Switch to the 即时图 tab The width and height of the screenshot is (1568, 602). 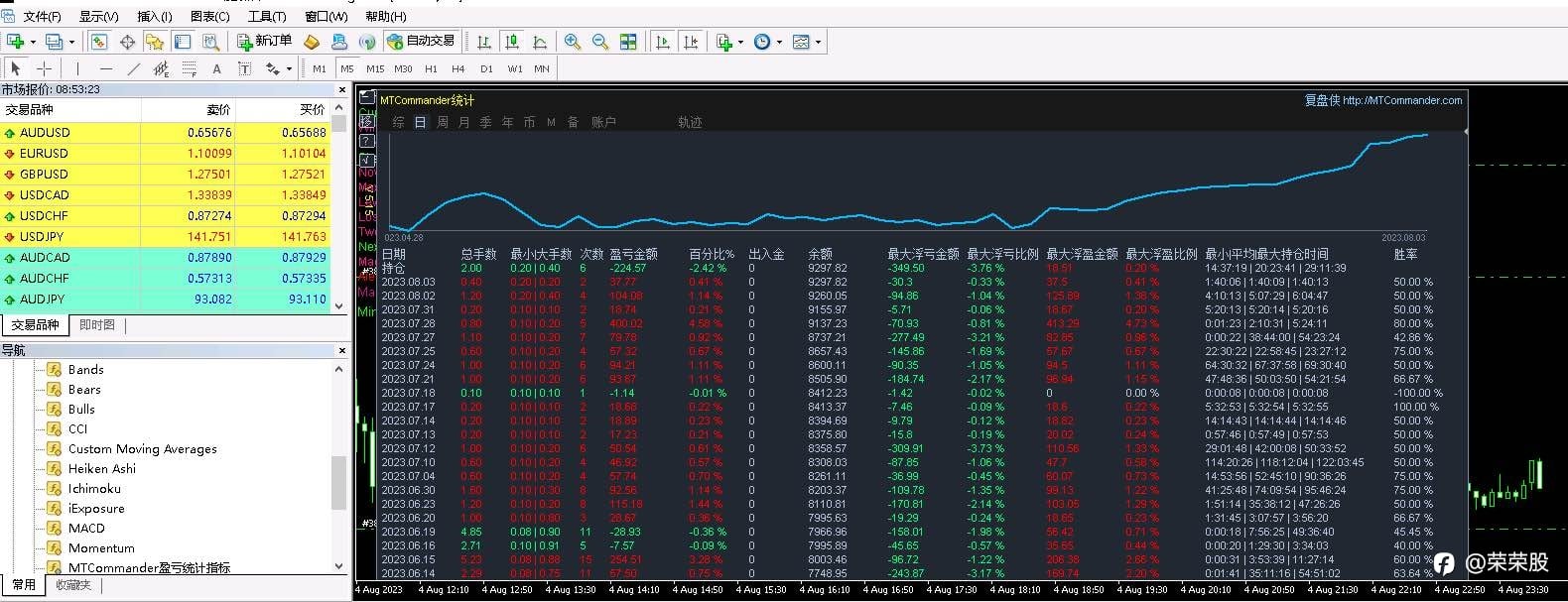click(97, 324)
